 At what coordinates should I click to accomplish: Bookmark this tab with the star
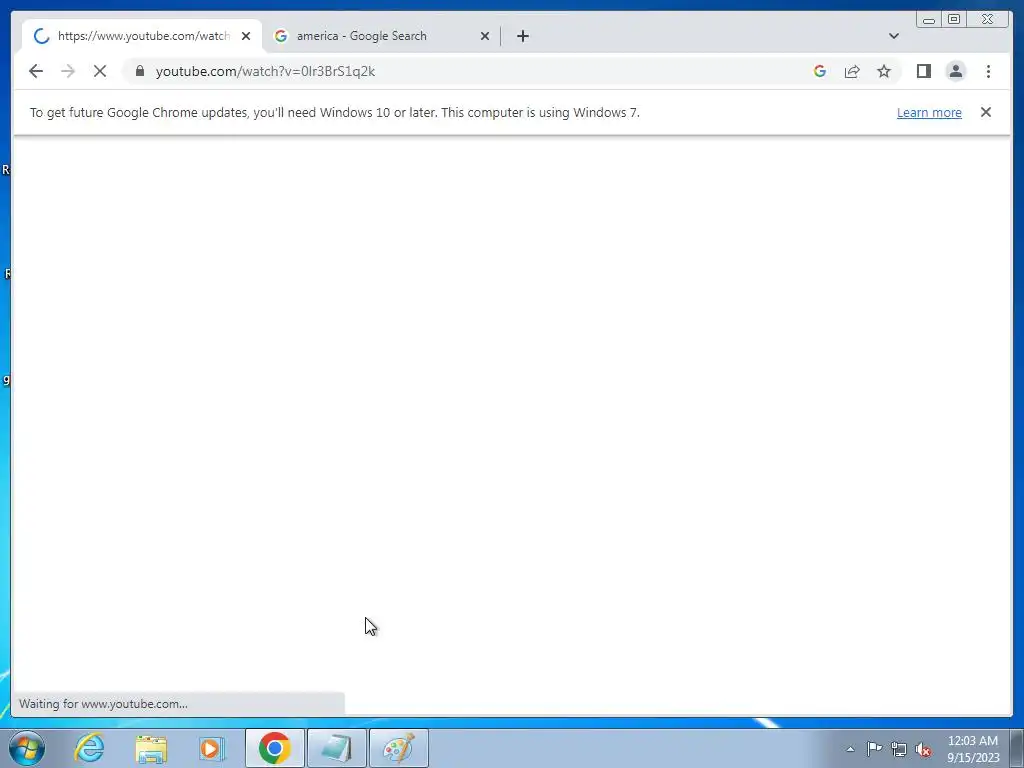pos(884,71)
